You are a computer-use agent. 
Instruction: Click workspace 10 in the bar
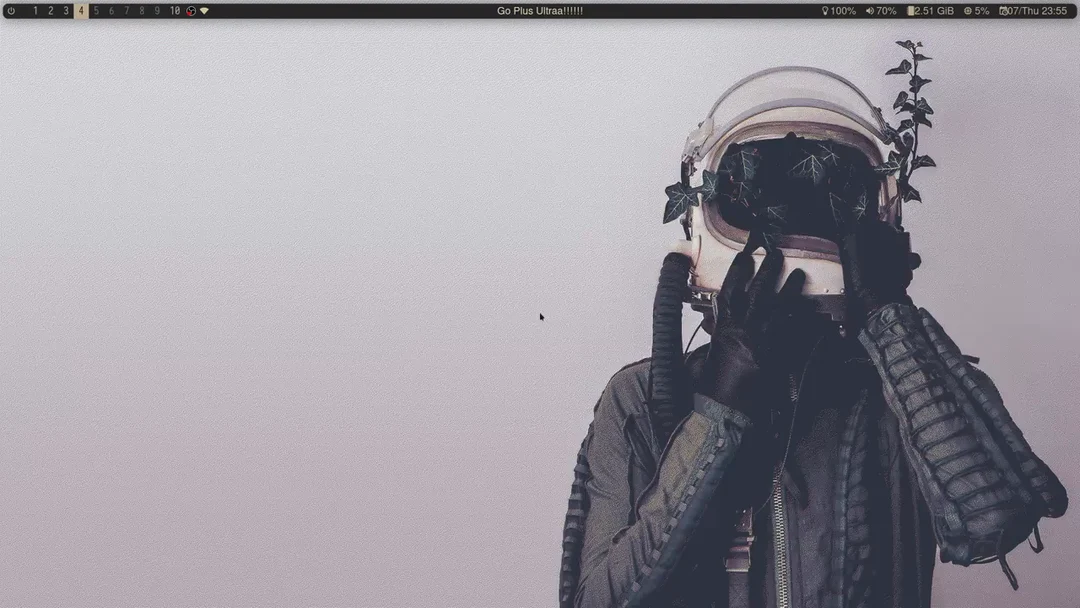point(175,10)
